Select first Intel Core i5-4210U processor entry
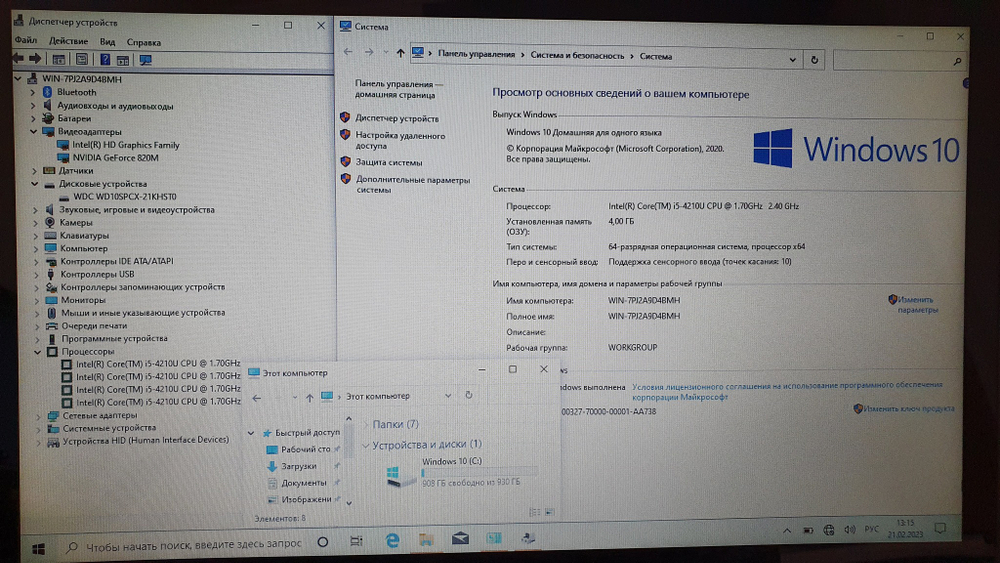The width and height of the screenshot is (1000, 563). click(x=158, y=364)
